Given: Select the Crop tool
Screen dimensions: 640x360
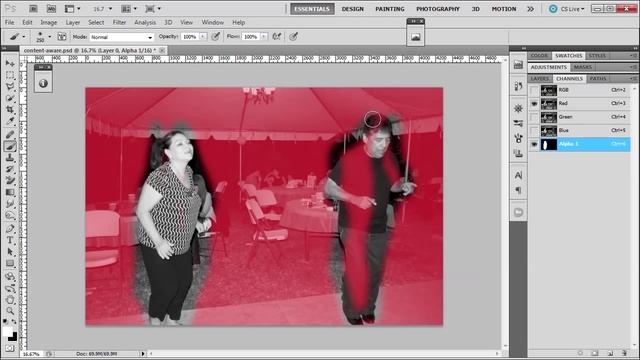Looking at the screenshot, I should click(10, 110).
